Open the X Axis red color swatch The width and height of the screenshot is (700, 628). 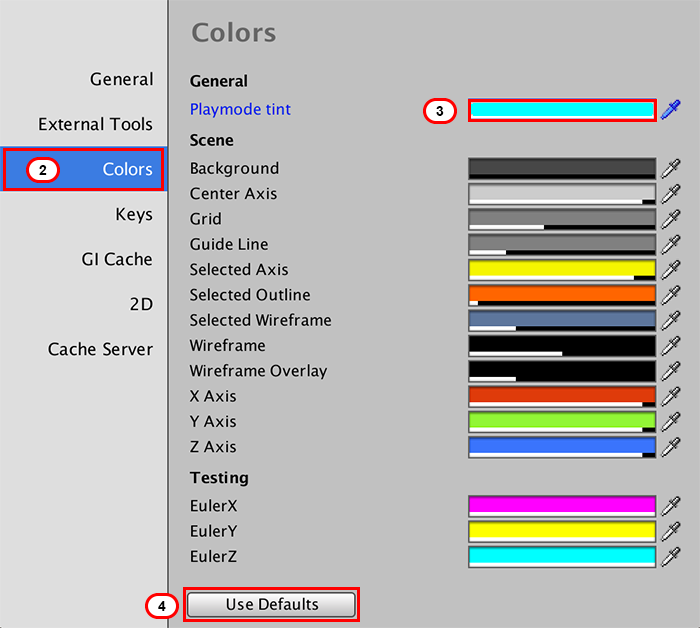pos(562,397)
